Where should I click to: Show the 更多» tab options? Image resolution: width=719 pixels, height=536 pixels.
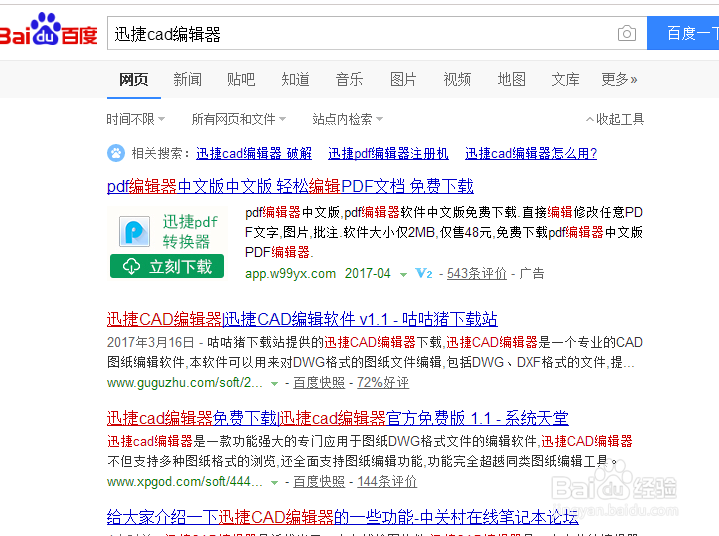point(619,80)
